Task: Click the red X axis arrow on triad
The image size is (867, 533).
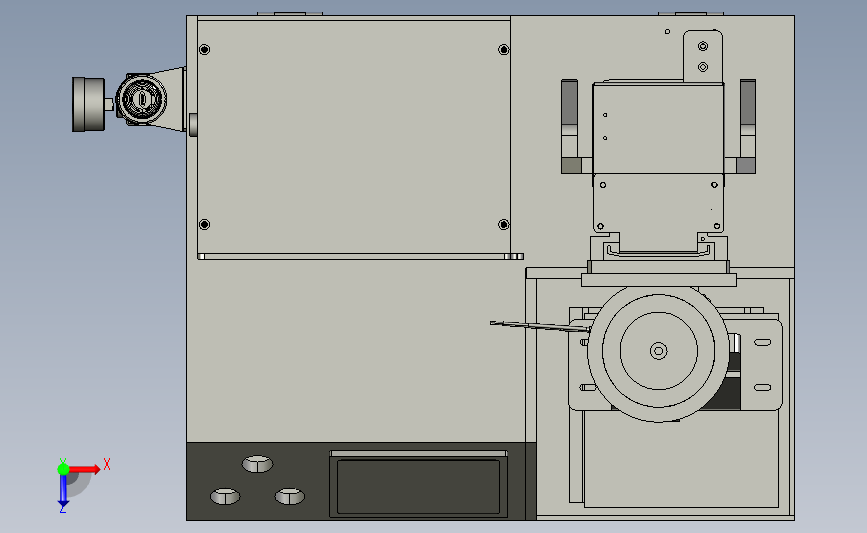Action: click(84, 469)
